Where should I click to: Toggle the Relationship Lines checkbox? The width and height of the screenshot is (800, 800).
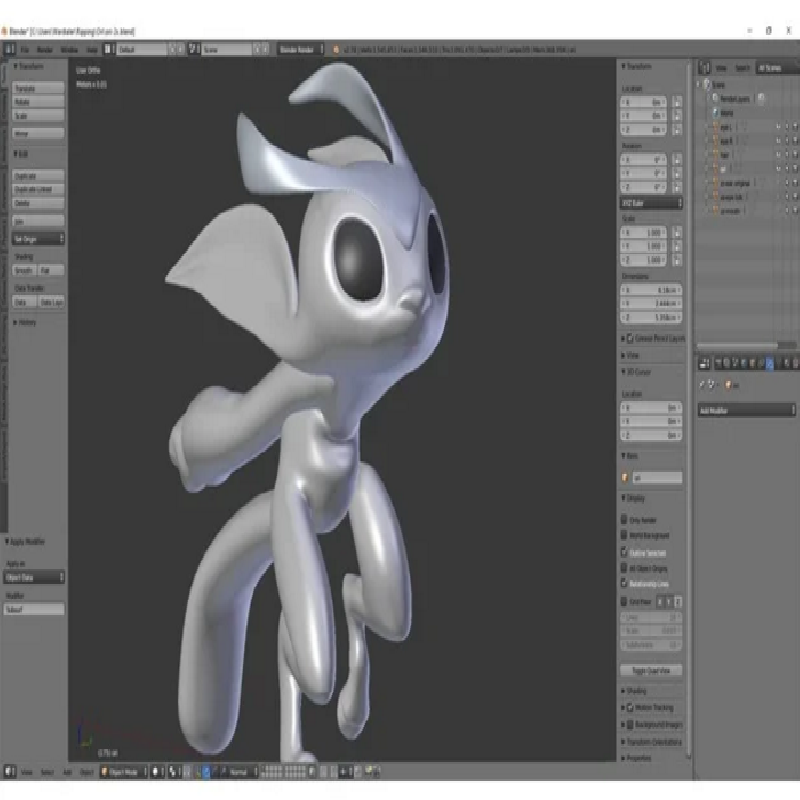(x=624, y=583)
